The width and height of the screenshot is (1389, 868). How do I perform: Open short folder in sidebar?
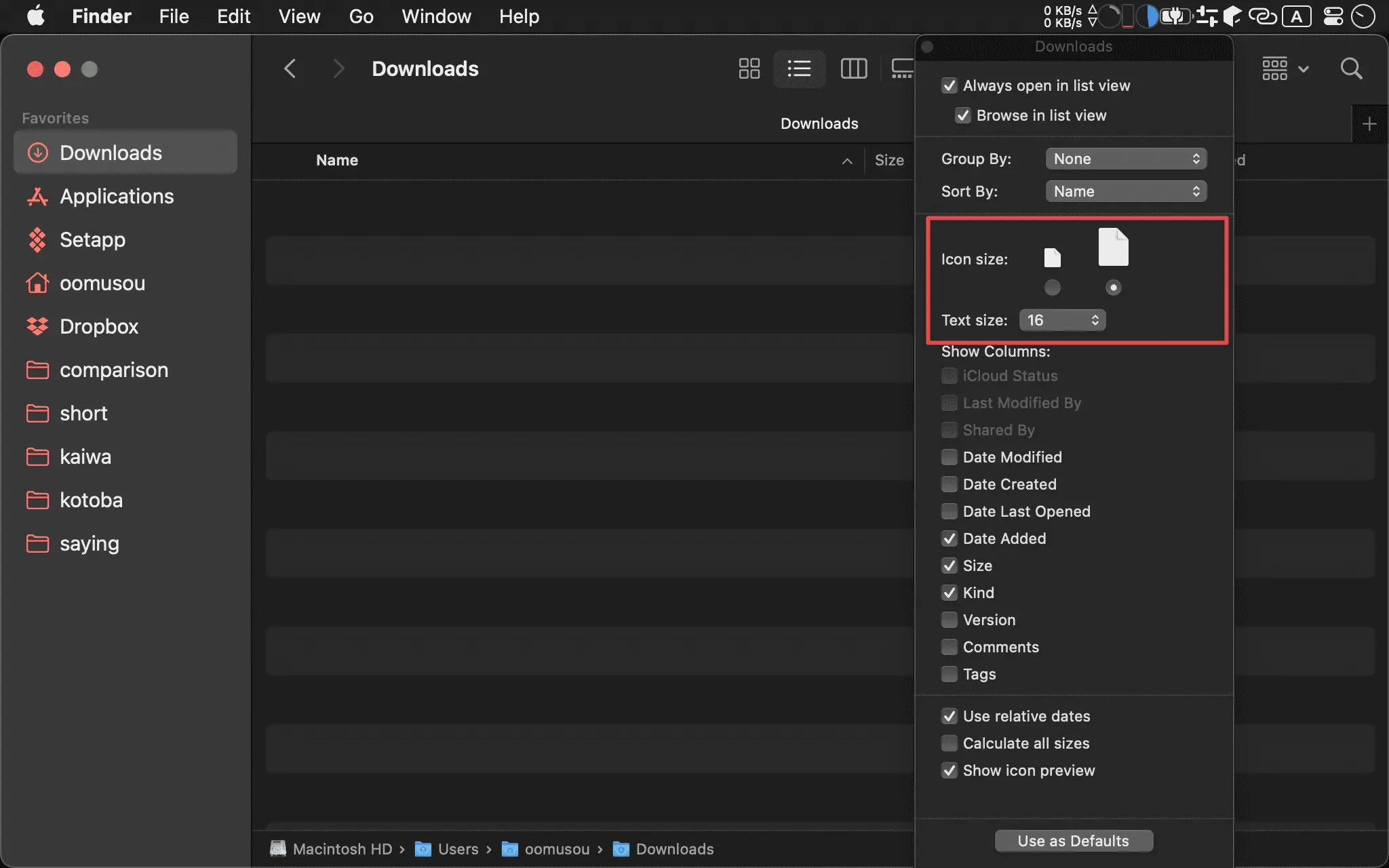click(125, 413)
